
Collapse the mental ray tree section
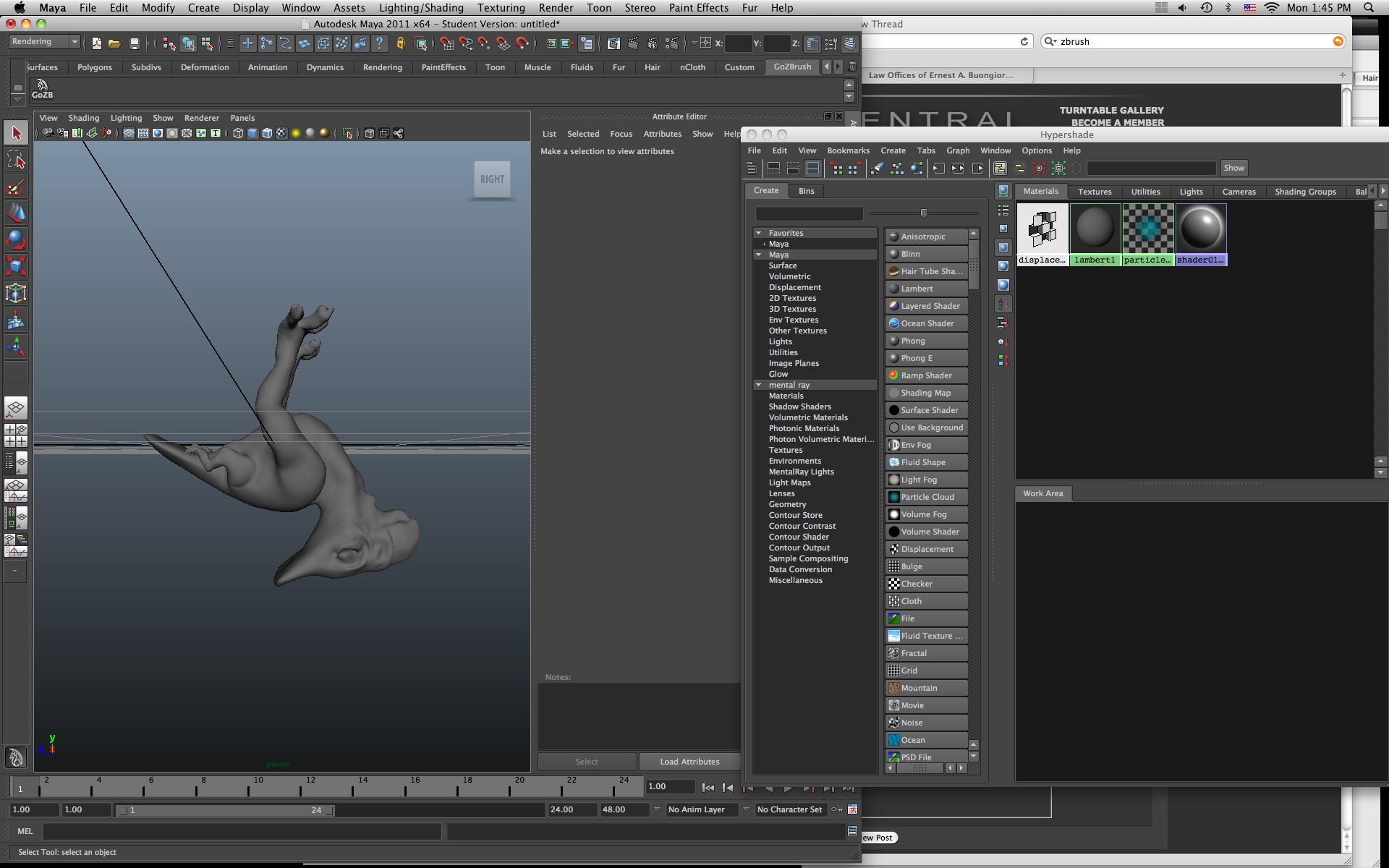coord(758,385)
